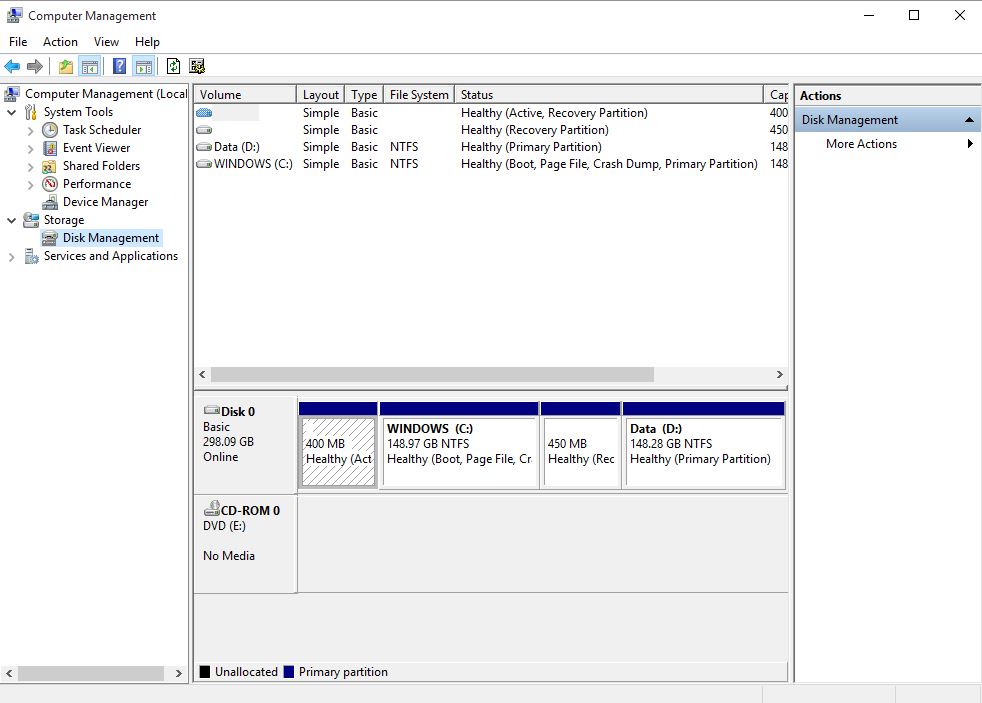Collapse the Storage tree node
982x703 pixels.
click(x=11, y=220)
